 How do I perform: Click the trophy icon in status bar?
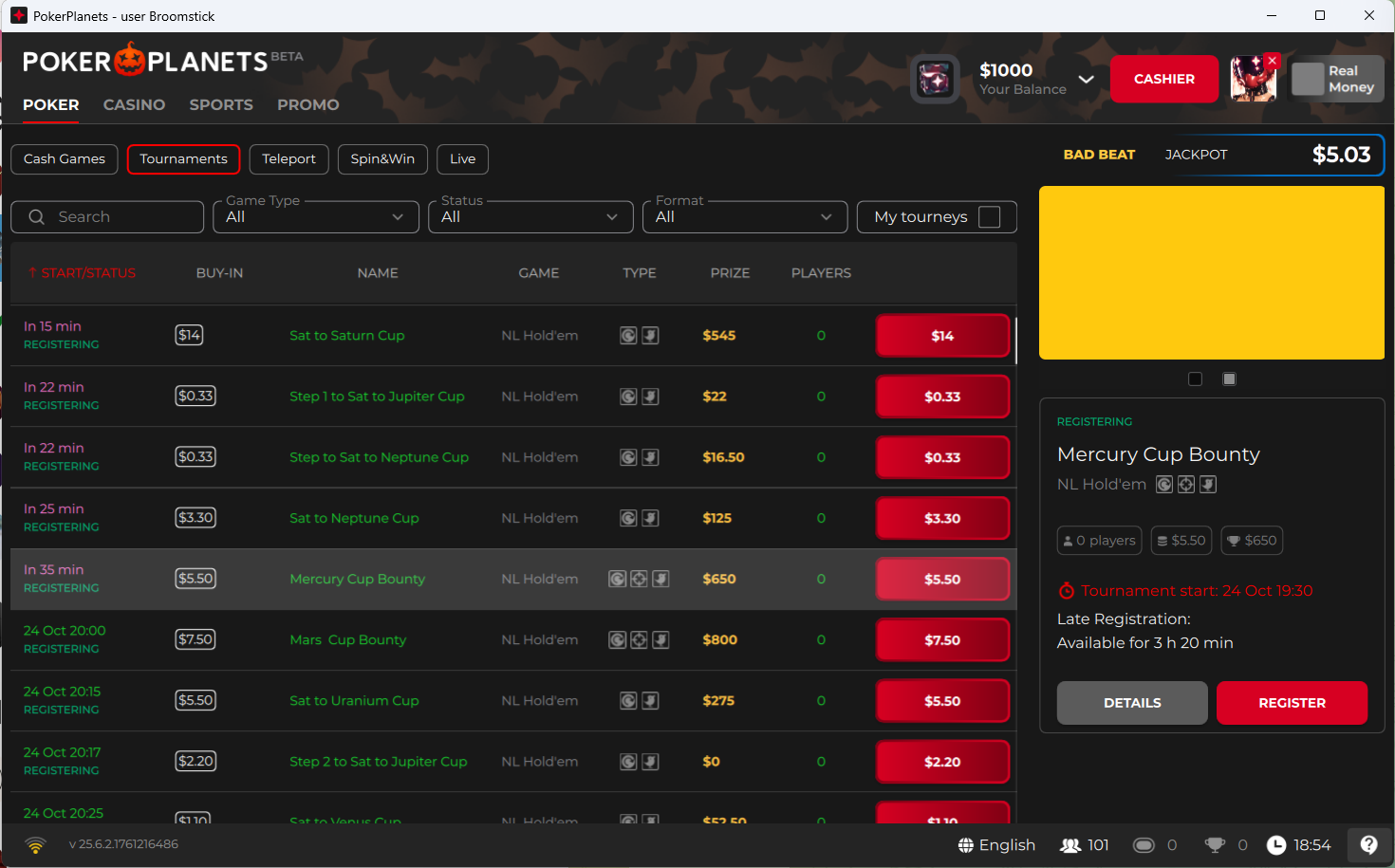pos(1215,845)
